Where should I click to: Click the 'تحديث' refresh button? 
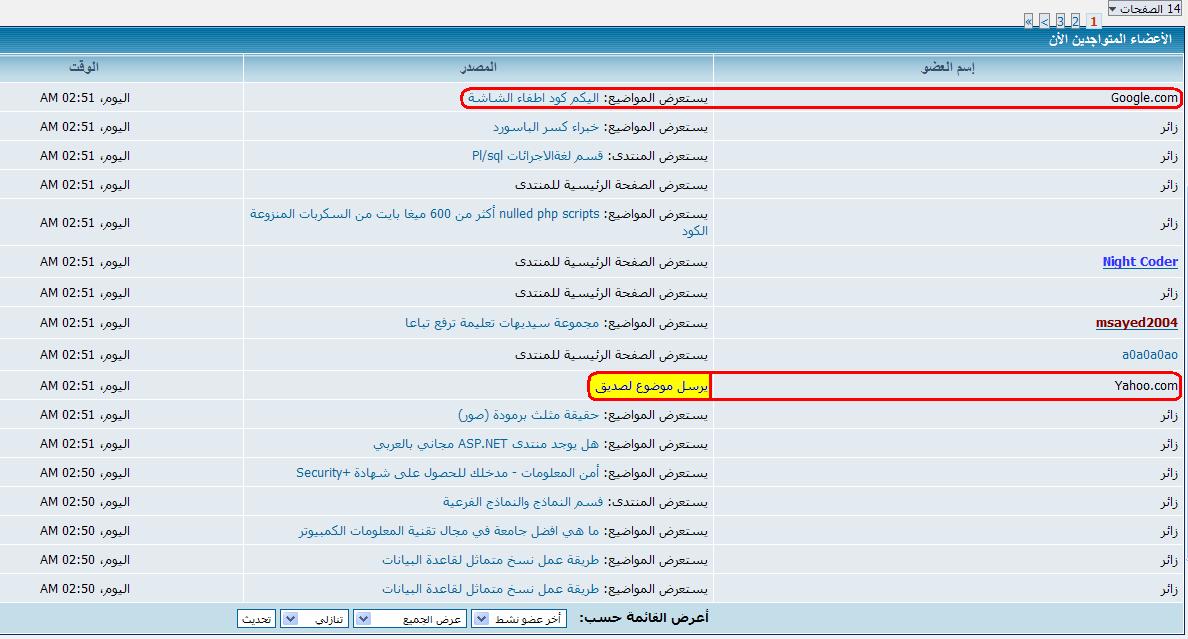(x=256, y=619)
